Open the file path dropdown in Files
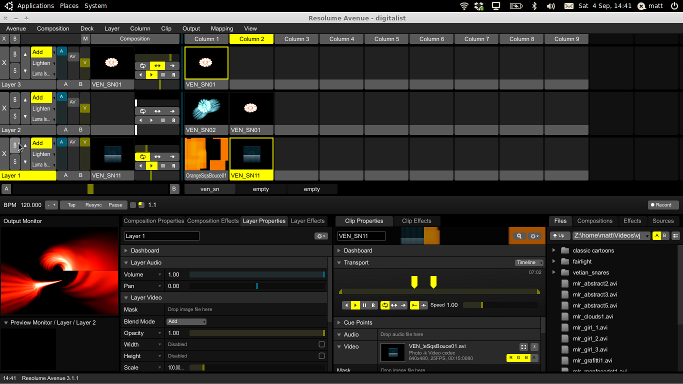The width and height of the screenshot is (683, 384). tap(611, 236)
